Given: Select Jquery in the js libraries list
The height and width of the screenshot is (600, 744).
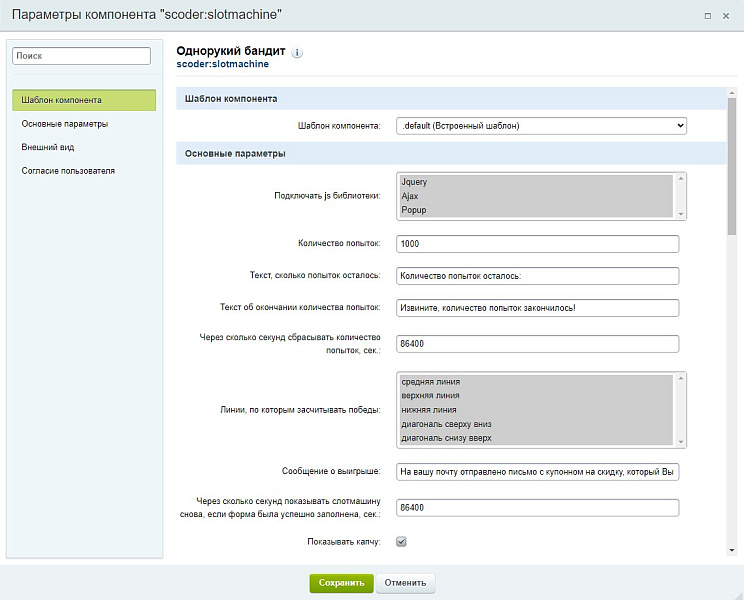Looking at the screenshot, I should (414, 182).
